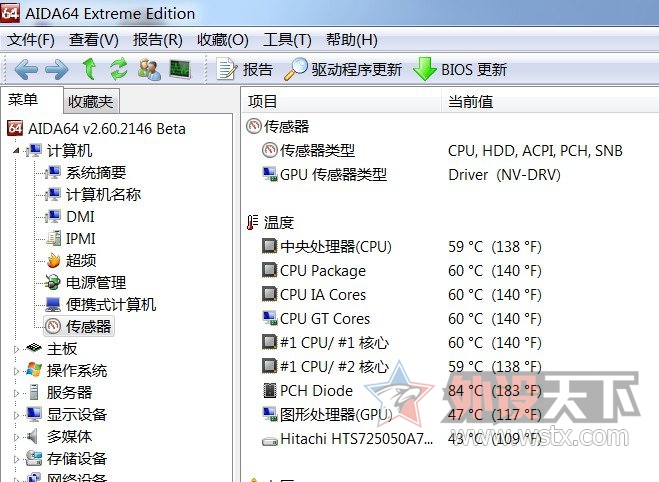Select the CPU Package row
Viewport: 659px width, 482px height.
coord(401,271)
